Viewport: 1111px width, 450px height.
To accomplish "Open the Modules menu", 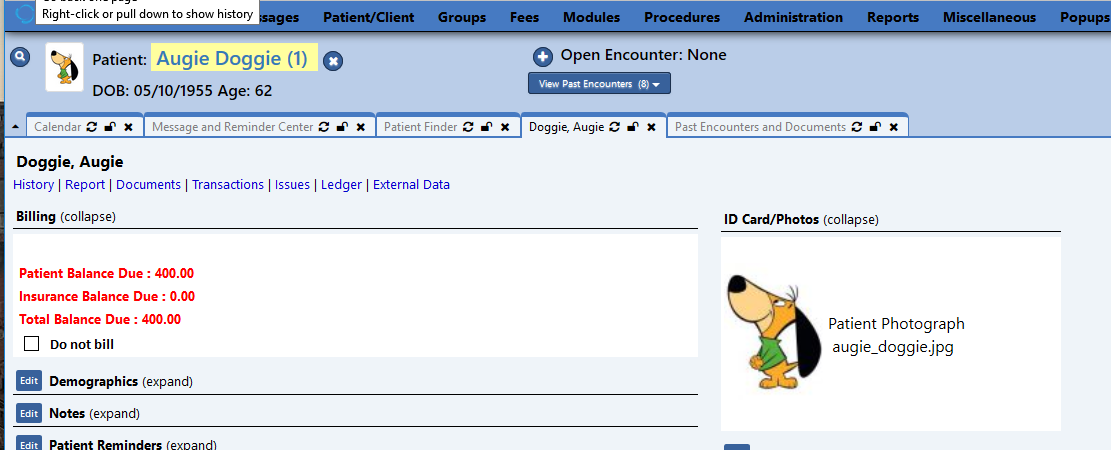I will (592, 18).
